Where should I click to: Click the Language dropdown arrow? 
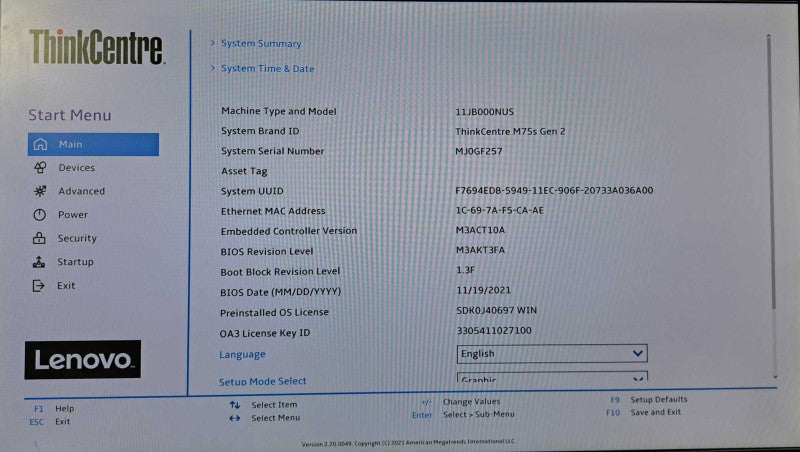click(x=637, y=353)
